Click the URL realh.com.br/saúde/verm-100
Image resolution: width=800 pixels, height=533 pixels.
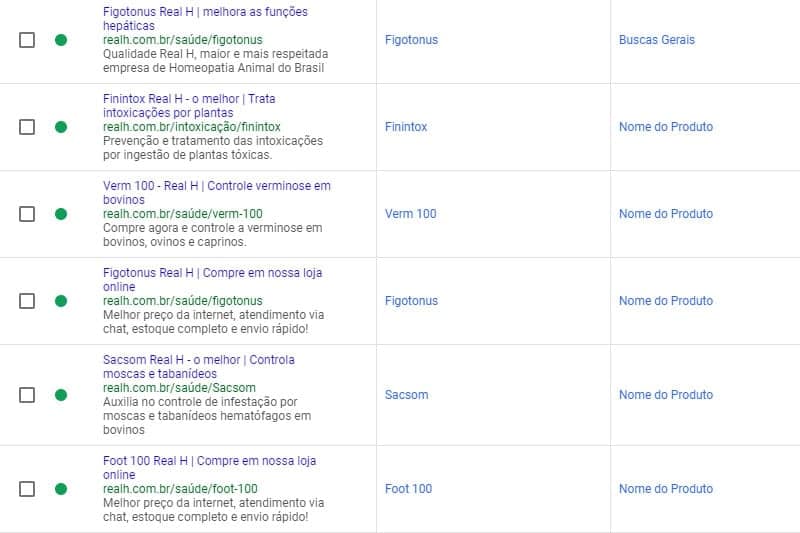click(183, 214)
